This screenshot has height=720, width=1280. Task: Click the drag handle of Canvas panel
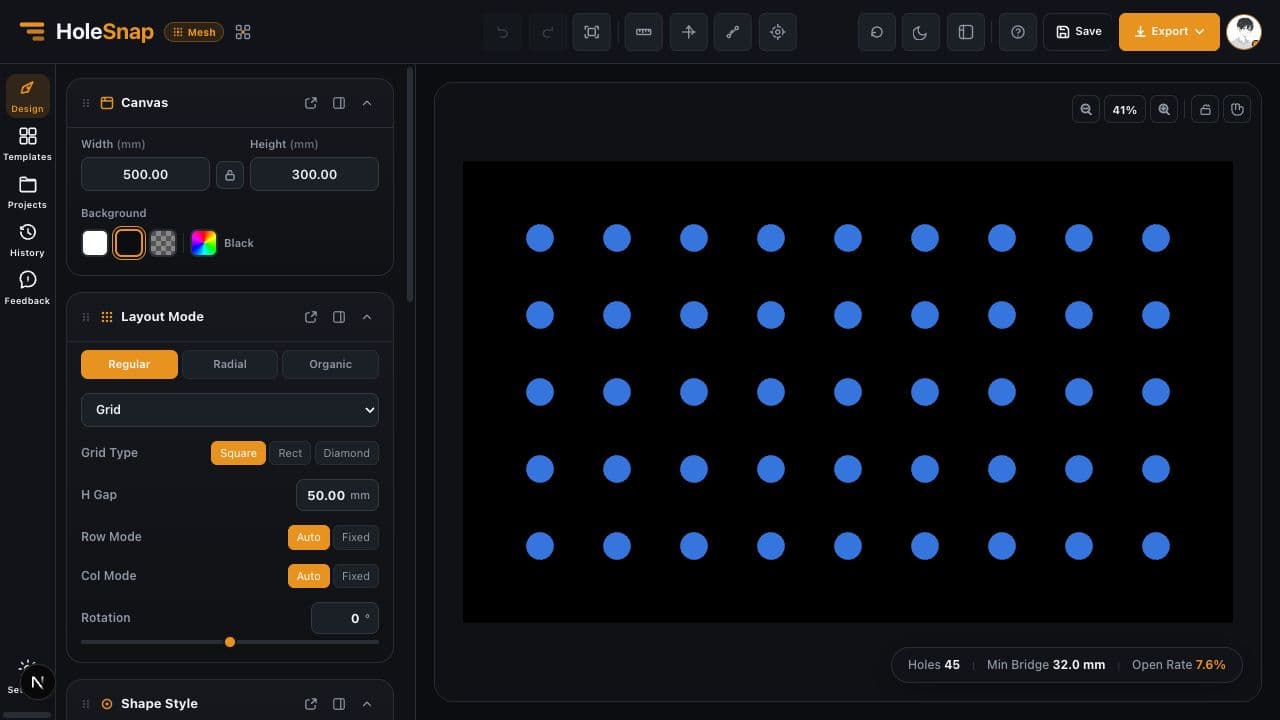(86, 103)
